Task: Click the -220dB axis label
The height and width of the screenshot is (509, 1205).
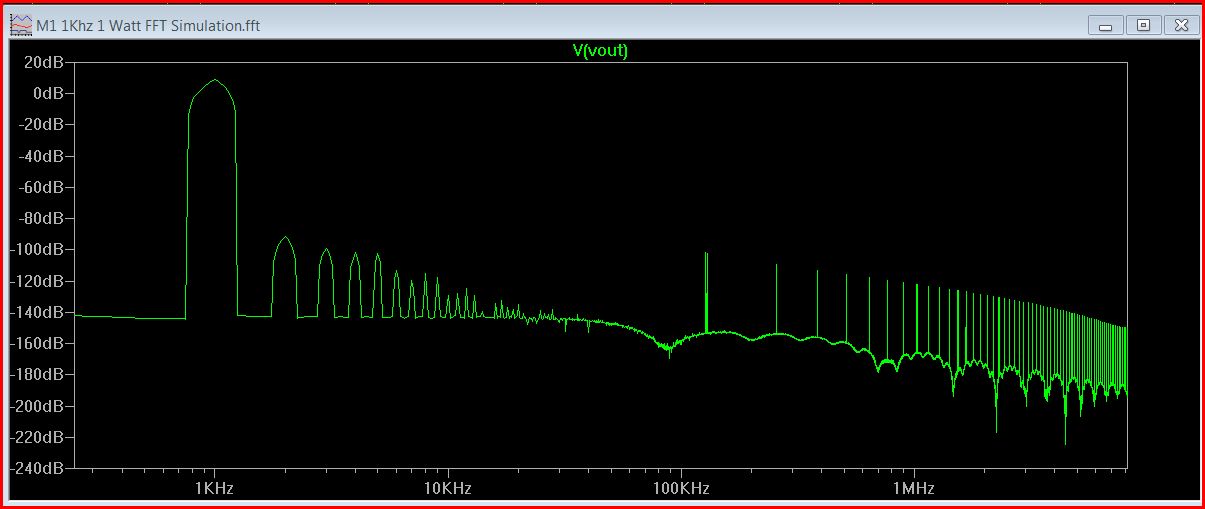Action: click(x=37, y=437)
